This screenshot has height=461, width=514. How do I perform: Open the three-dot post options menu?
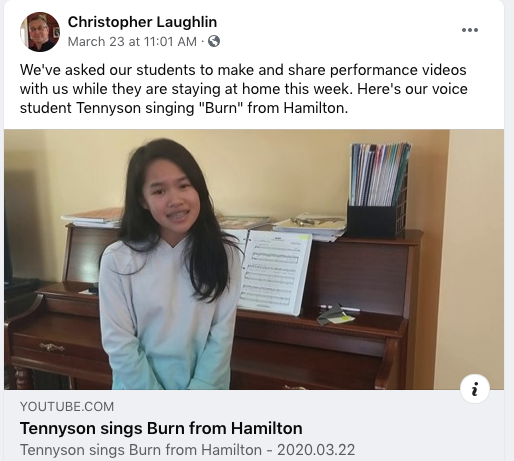pos(470,30)
